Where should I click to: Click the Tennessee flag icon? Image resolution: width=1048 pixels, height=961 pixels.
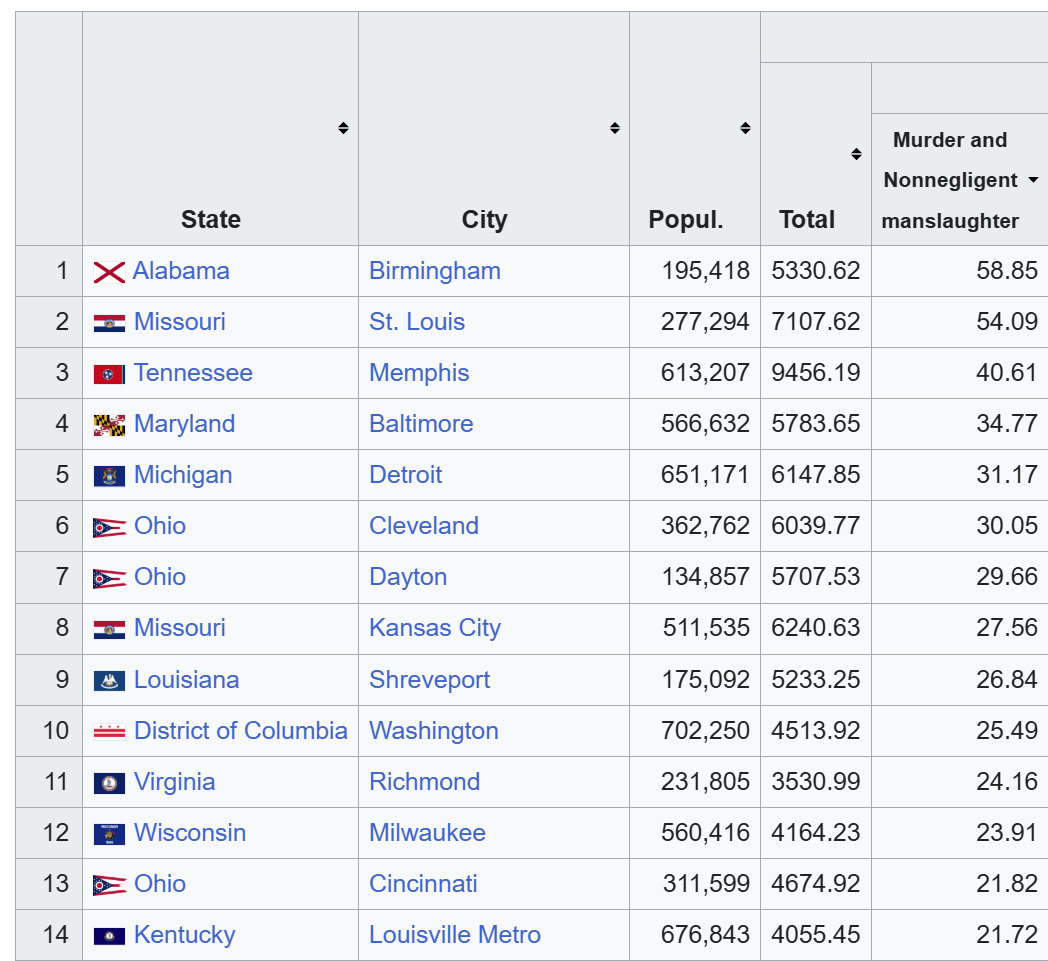tap(109, 374)
